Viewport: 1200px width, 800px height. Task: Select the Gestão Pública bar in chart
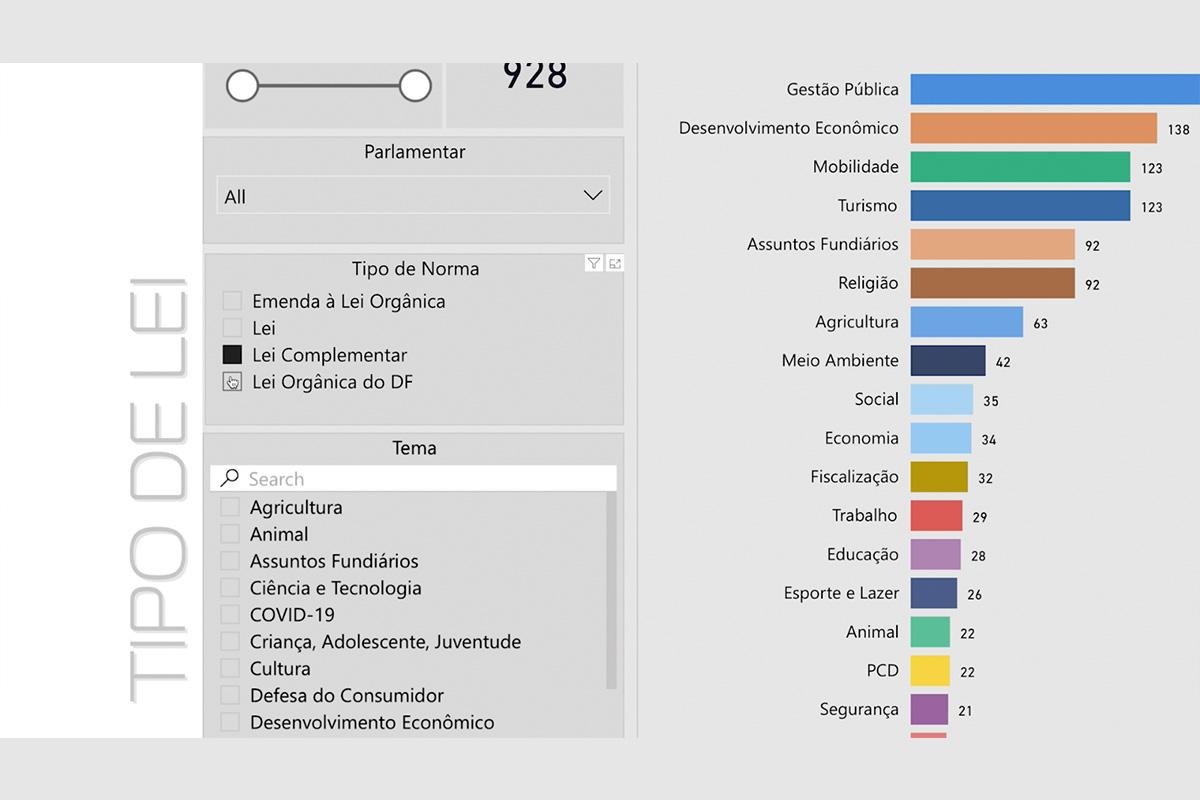pos(1050,89)
